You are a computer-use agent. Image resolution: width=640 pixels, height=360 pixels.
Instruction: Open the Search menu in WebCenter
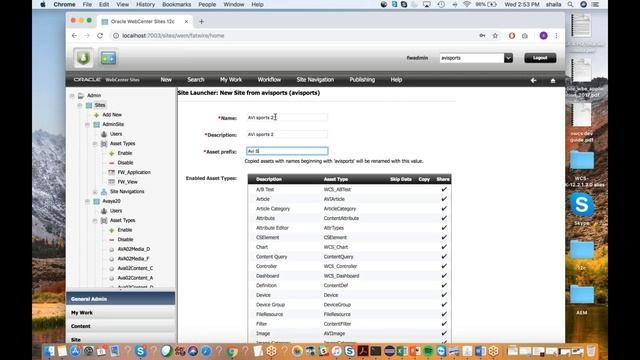point(196,80)
